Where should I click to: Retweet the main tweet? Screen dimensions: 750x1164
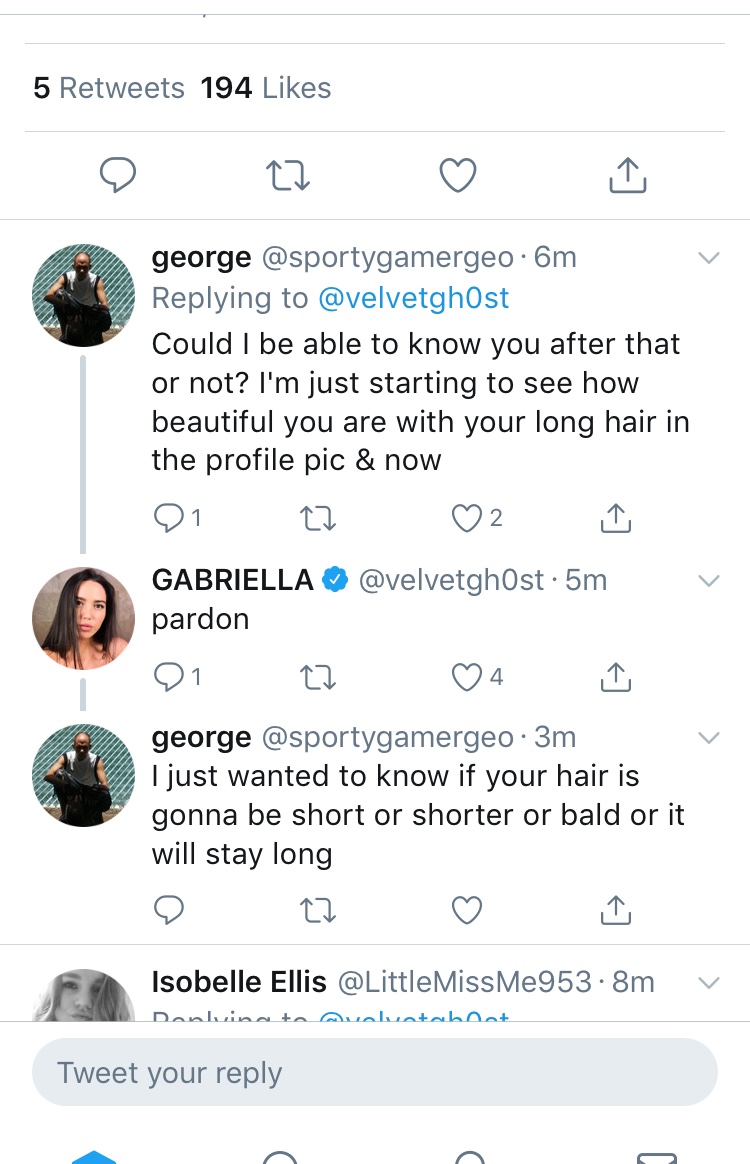pos(288,176)
